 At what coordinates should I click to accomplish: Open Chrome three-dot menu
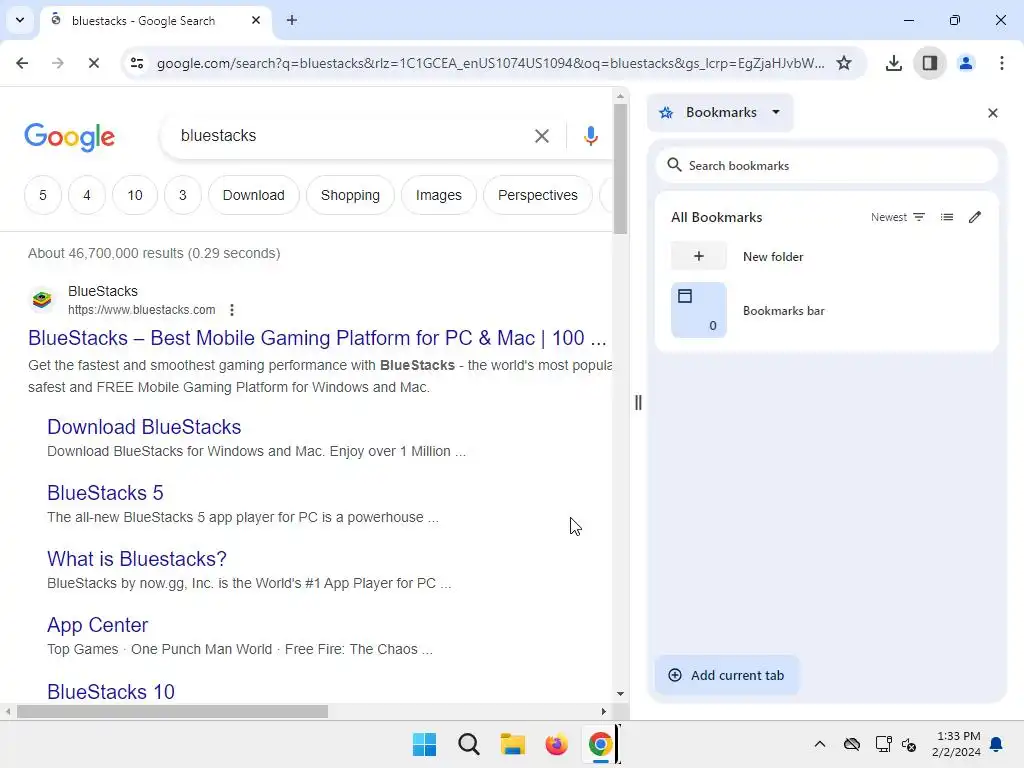pyautogui.click(x=1002, y=63)
